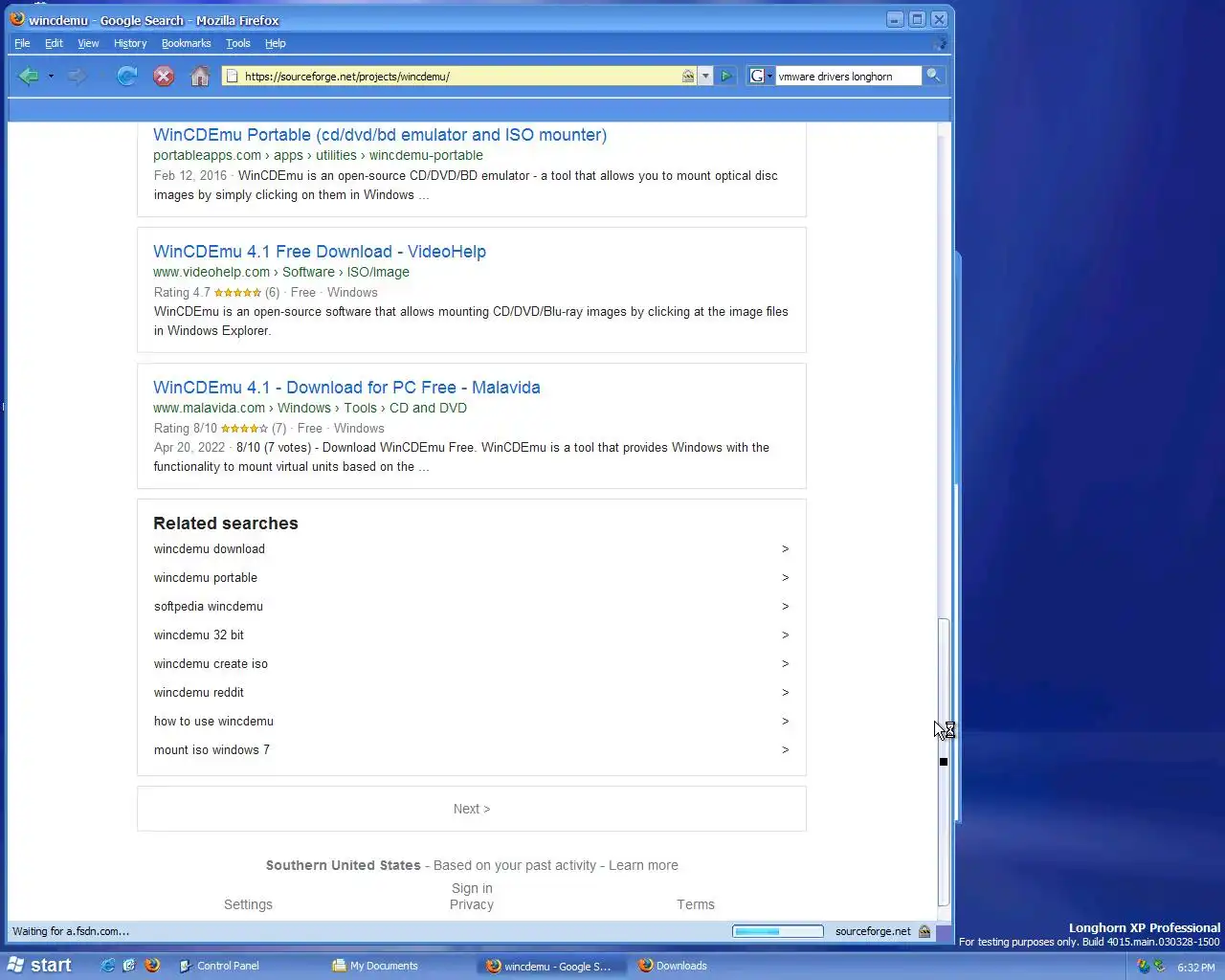Open the View menu
Image resolution: width=1225 pixels, height=980 pixels.
click(88, 43)
